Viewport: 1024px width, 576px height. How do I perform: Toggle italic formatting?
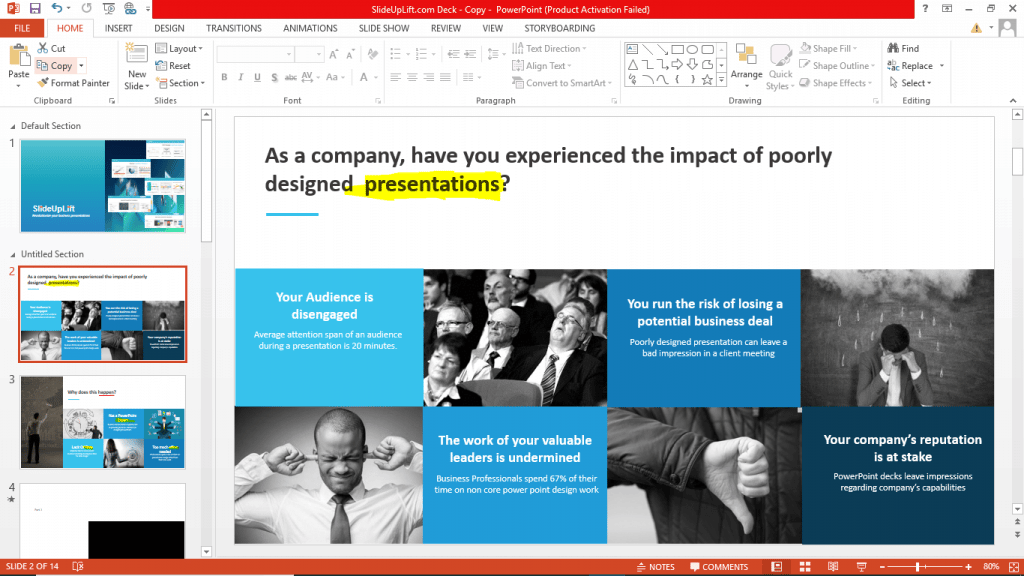pyautogui.click(x=240, y=76)
